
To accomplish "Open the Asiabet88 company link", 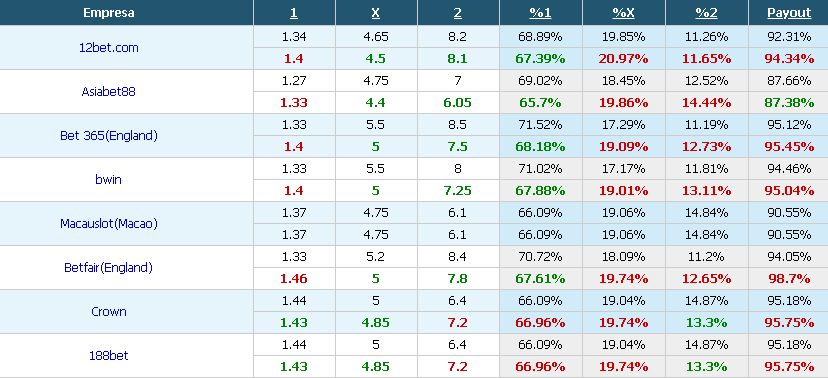I will [108, 91].
